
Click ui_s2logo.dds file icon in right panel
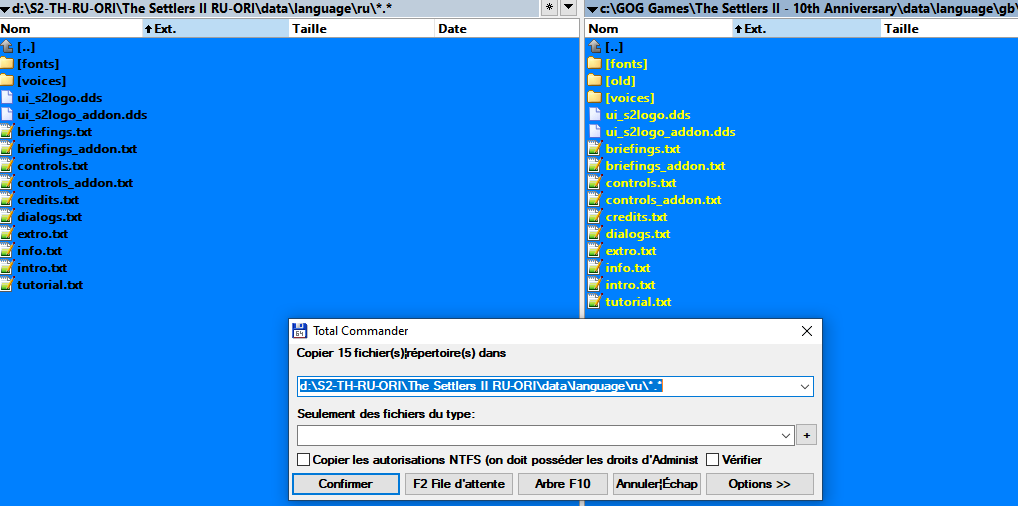coord(595,114)
